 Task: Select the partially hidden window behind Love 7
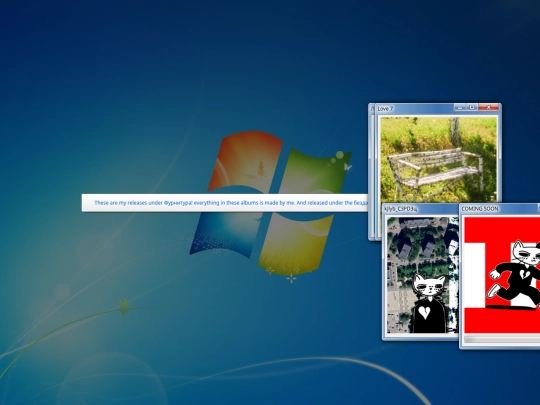[x=371, y=172]
